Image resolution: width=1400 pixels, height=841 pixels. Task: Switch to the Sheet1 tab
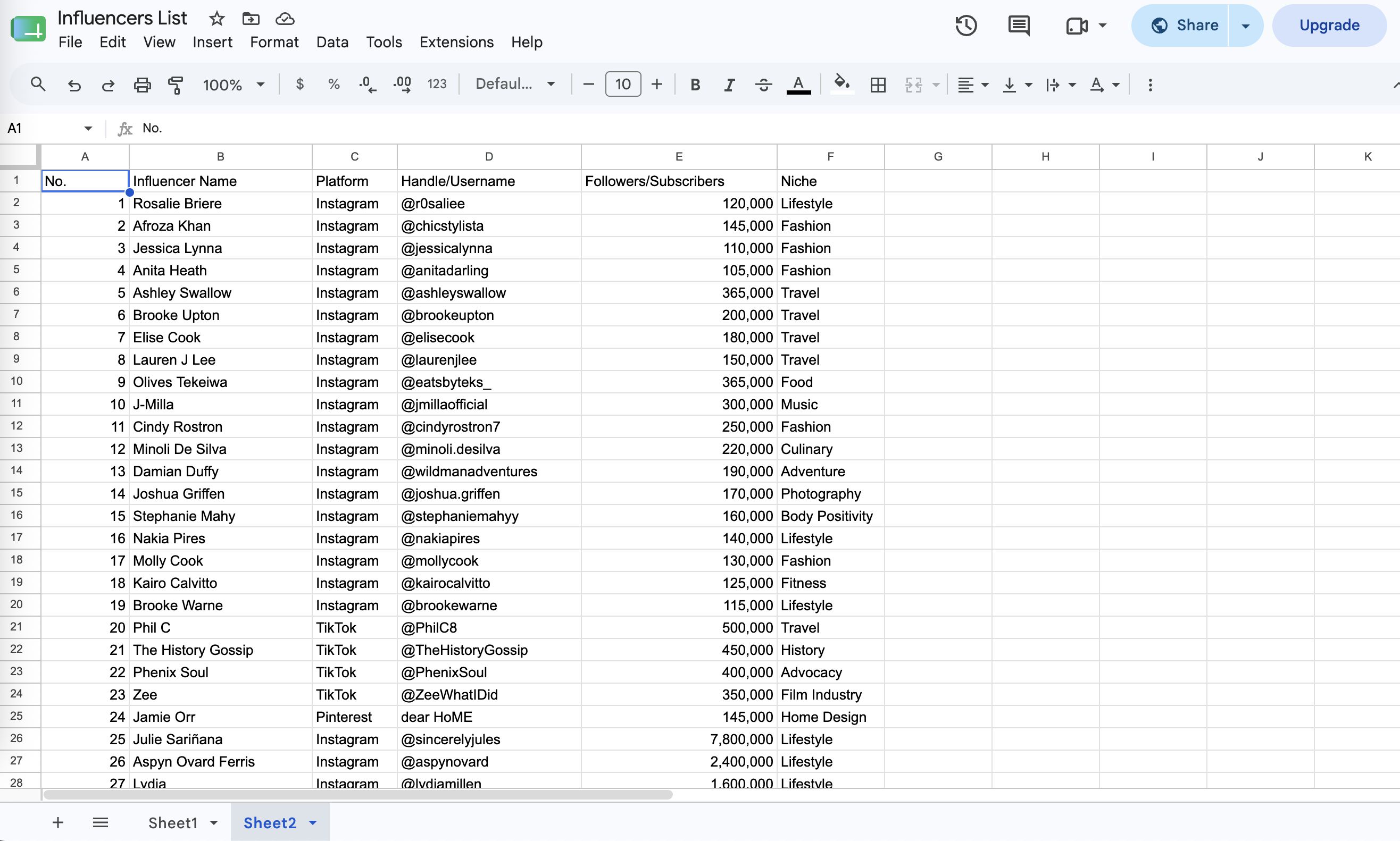(x=173, y=822)
